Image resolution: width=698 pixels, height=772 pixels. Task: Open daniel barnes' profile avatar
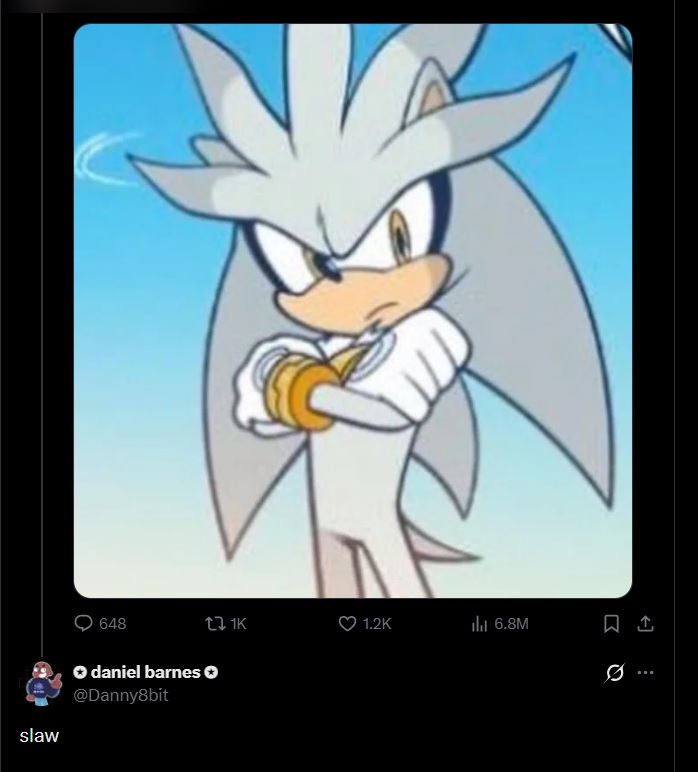coord(43,683)
